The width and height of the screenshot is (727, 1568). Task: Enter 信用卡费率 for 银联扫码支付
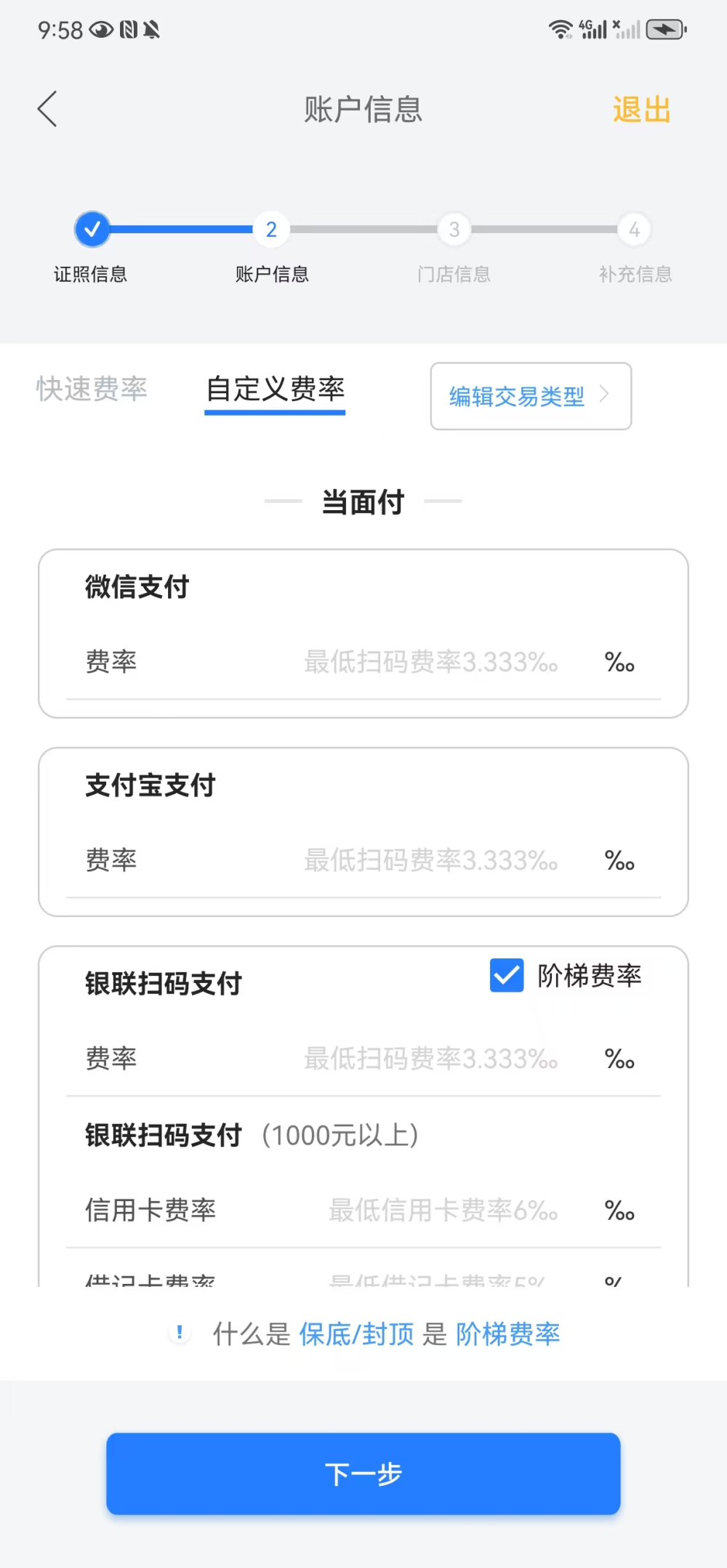click(443, 1211)
